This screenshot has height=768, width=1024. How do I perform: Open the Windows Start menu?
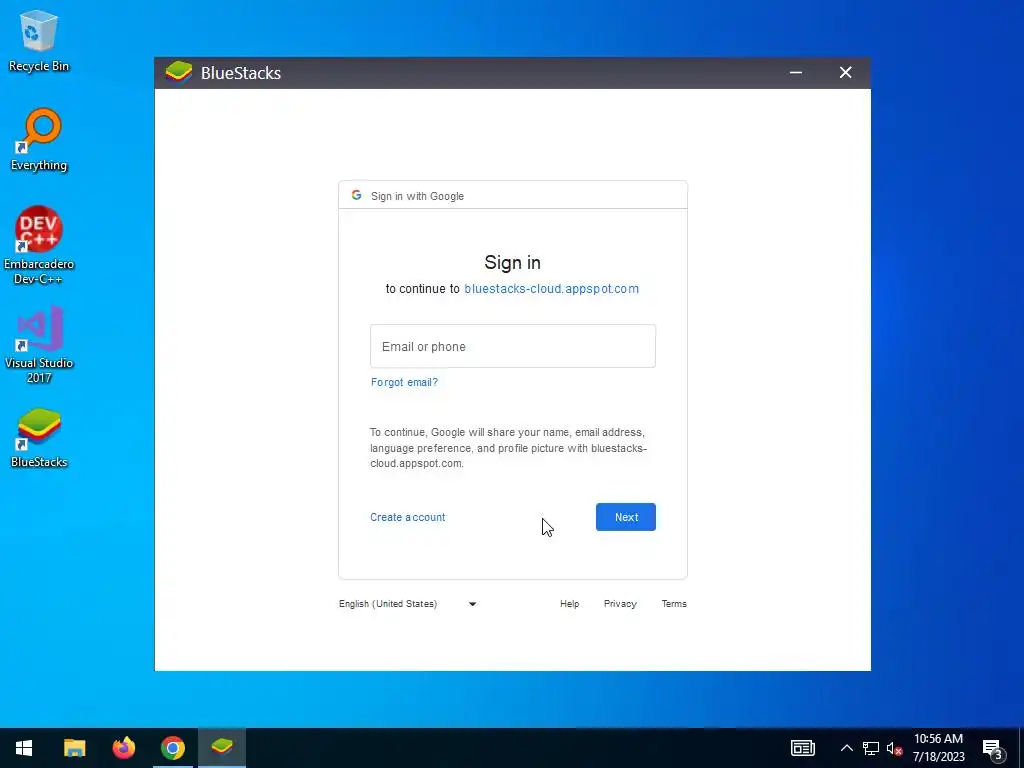(24, 748)
